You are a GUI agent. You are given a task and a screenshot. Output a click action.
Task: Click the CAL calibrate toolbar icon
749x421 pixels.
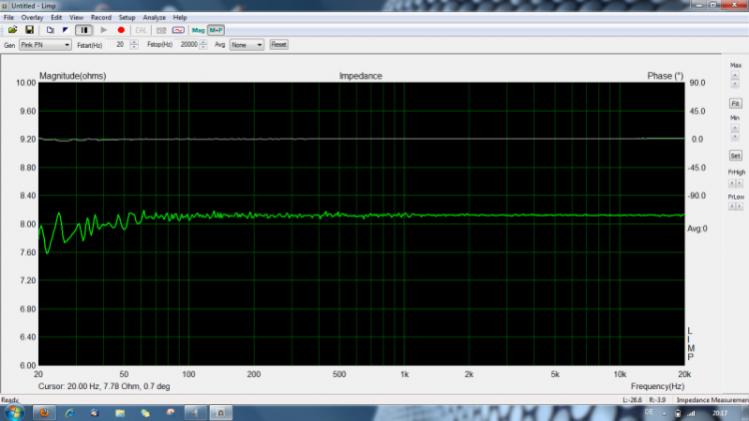(x=141, y=30)
